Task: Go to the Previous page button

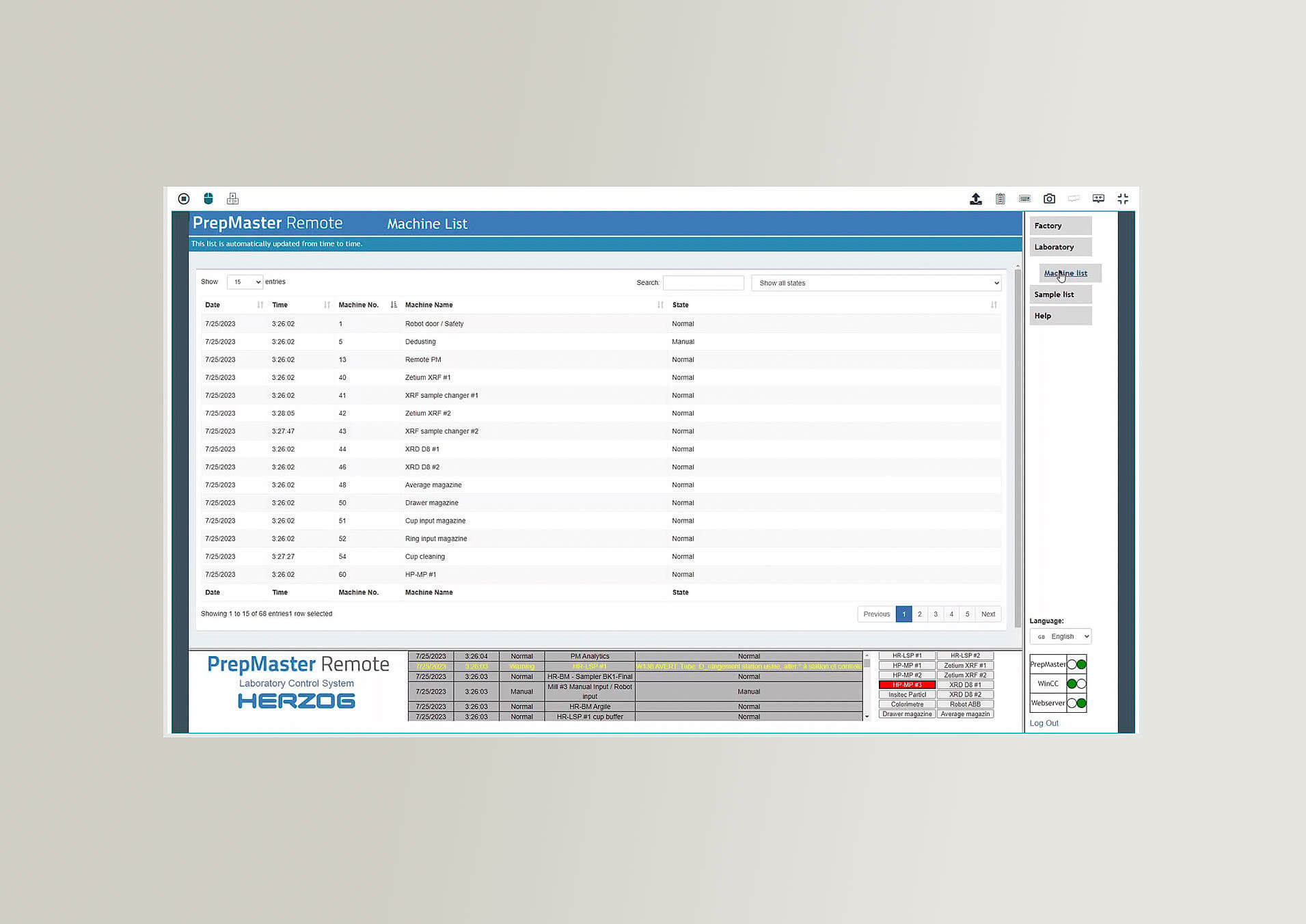Action: [876, 614]
